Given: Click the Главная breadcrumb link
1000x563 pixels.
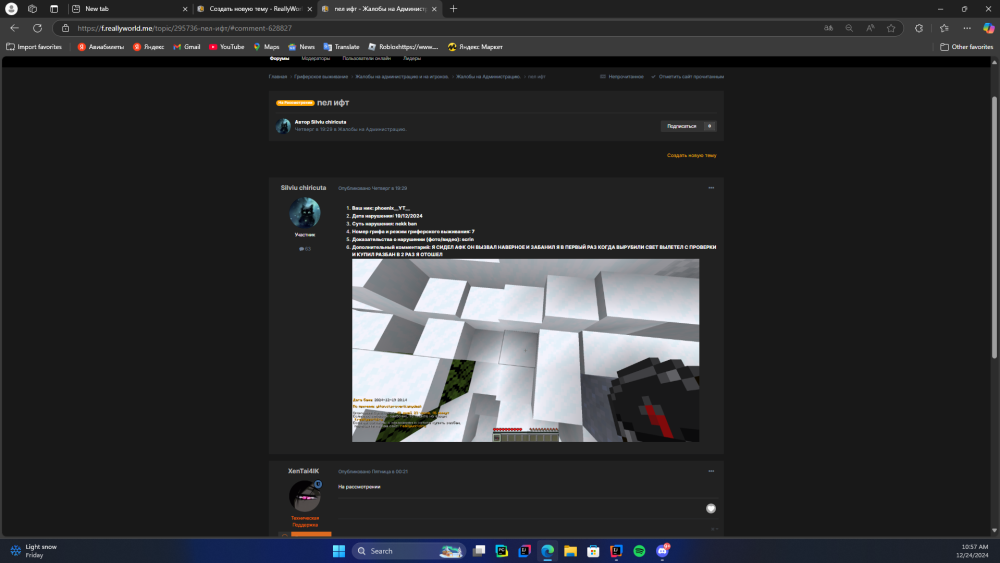Looking at the screenshot, I should tap(277, 77).
